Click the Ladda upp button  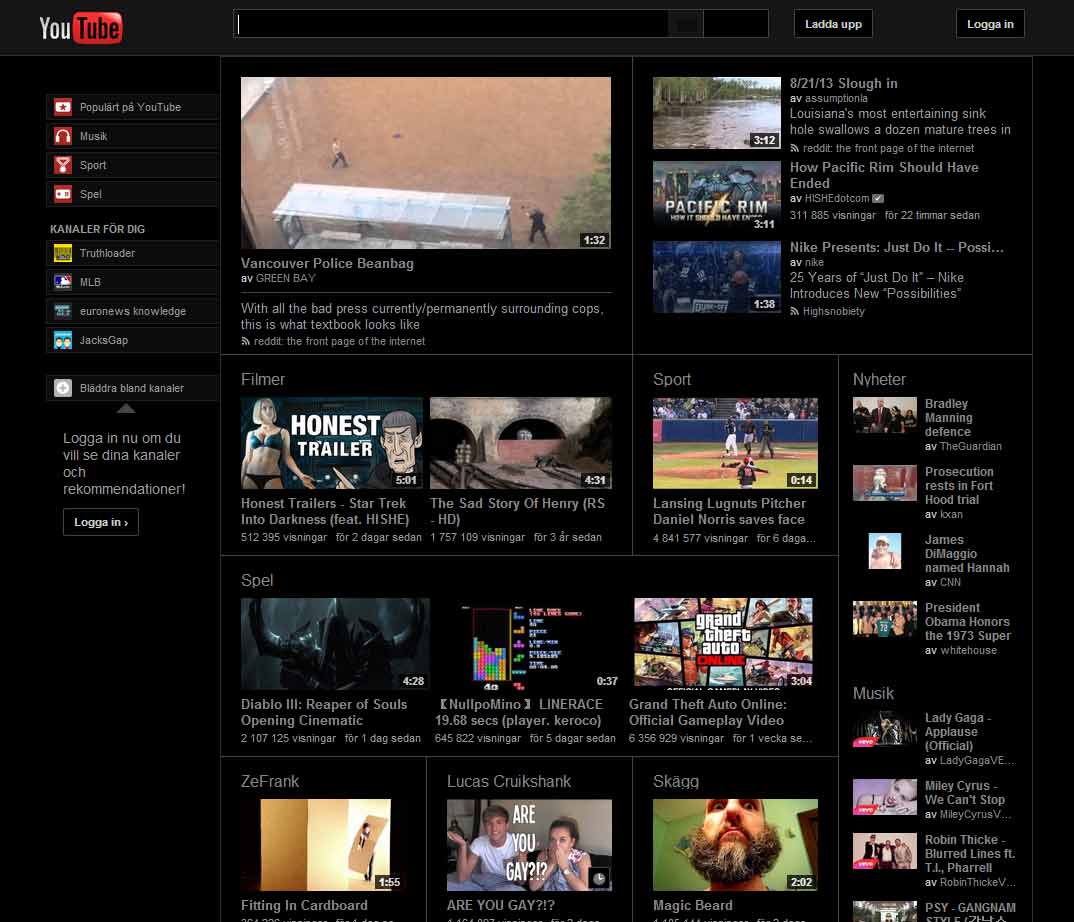(x=833, y=23)
